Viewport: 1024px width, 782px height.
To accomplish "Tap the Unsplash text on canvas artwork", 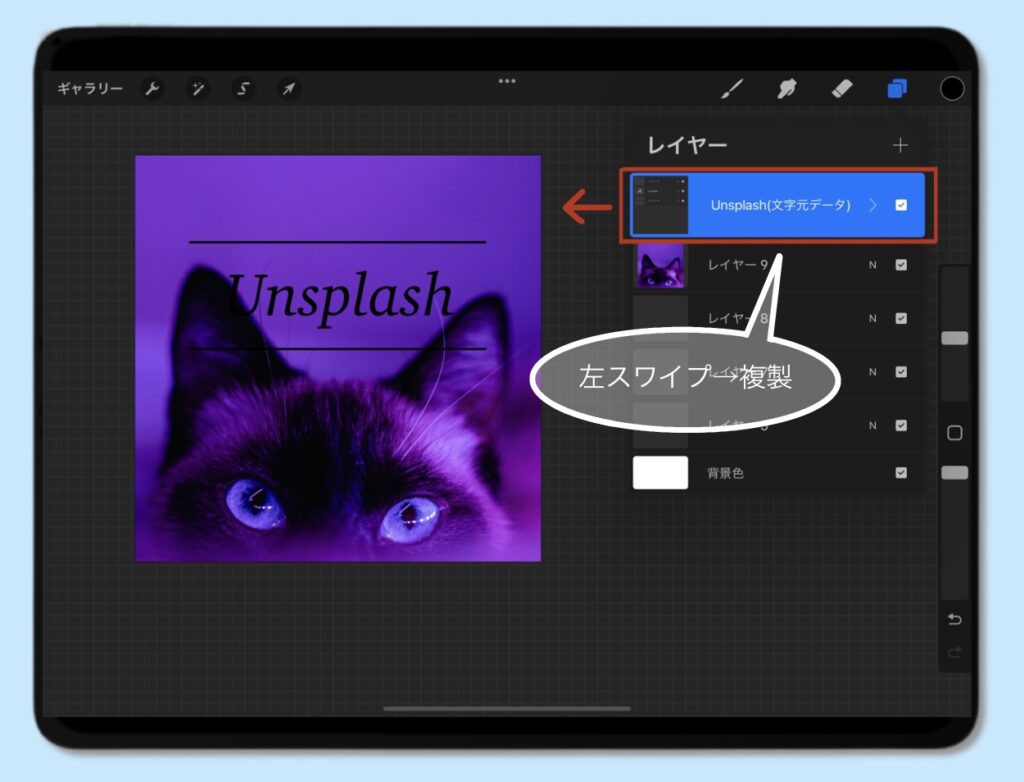I will (339, 297).
